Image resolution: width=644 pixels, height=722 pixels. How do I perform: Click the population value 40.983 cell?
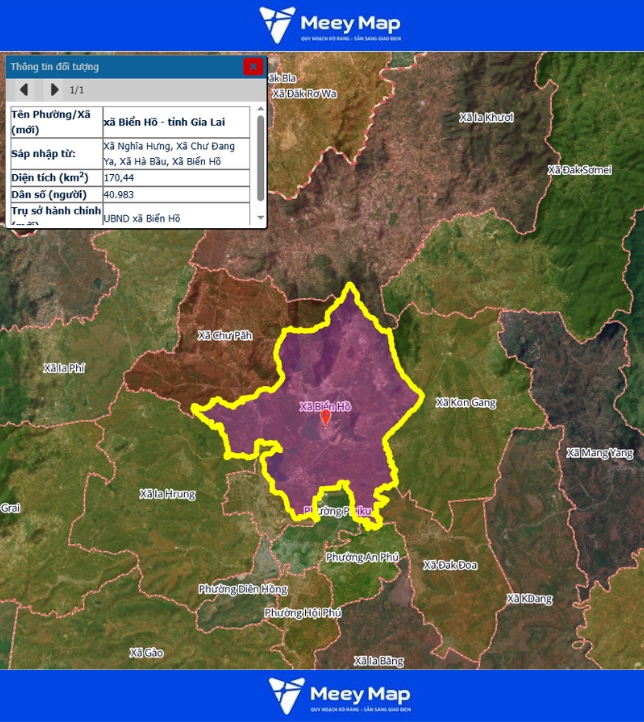click(x=176, y=194)
